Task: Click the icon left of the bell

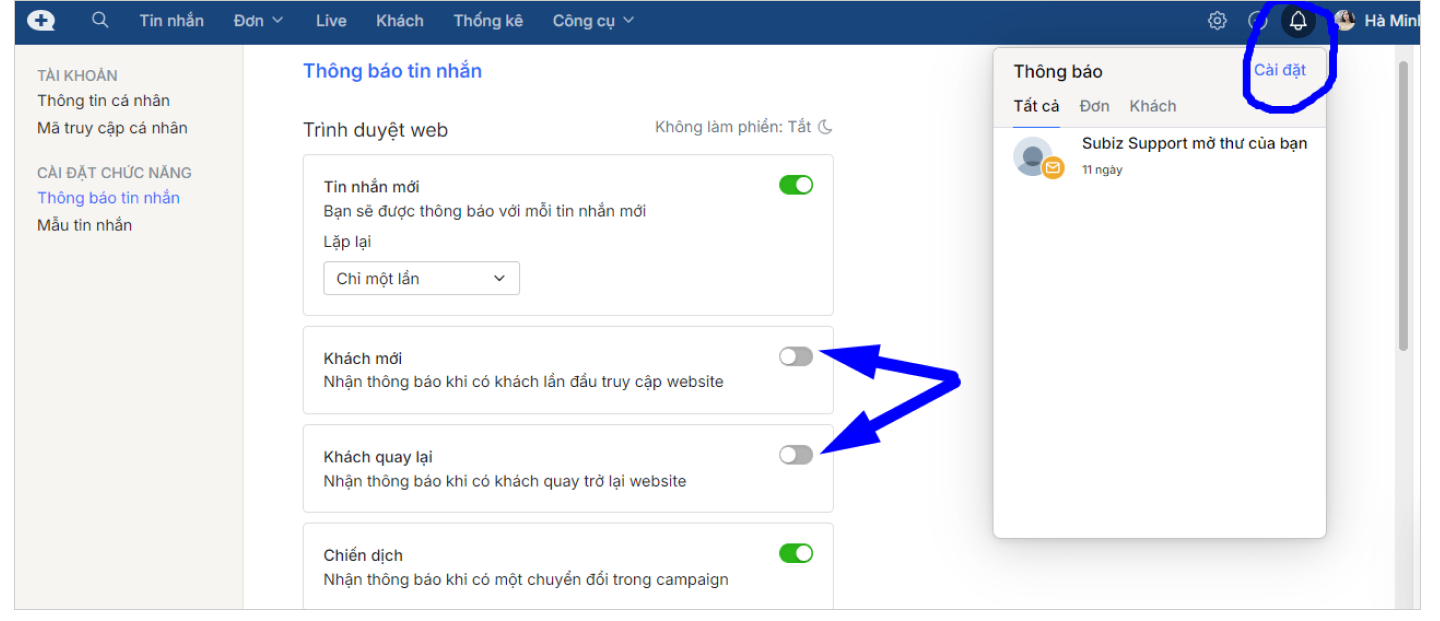Action: [x=1258, y=20]
